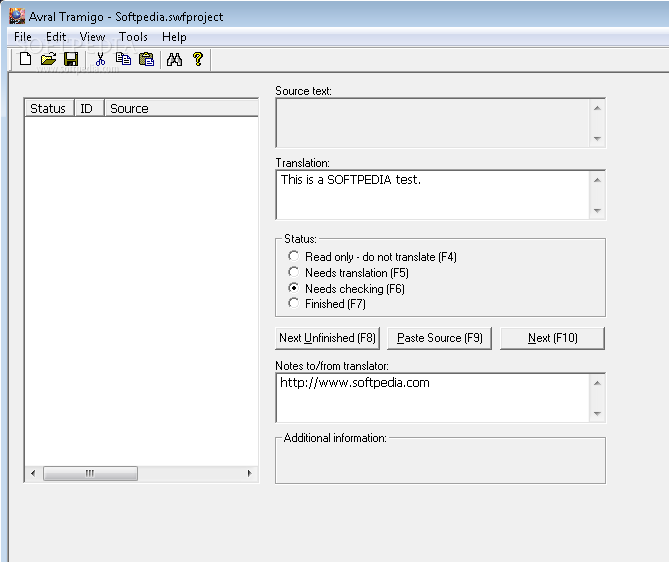Viewport: 669px width, 562px height.
Task: Click the text "http://www.softpedia.com"
Action: [x=355, y=383]
